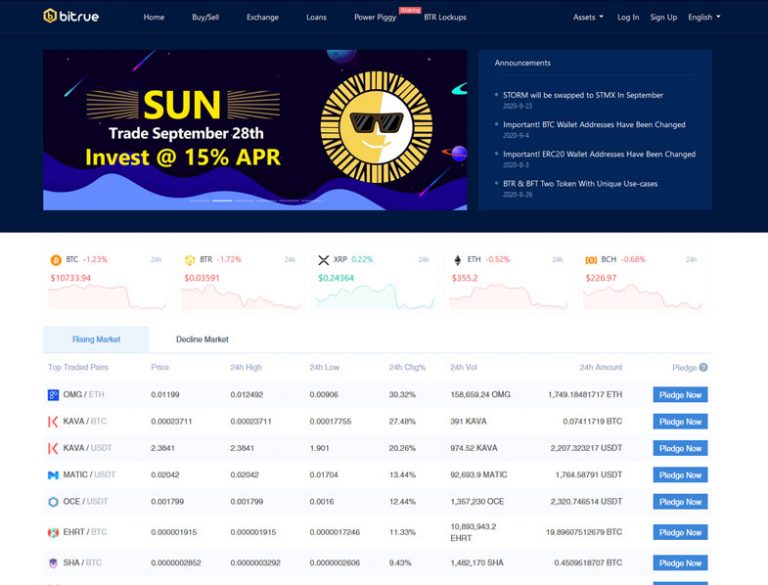
Task: Click the 24h High column header
Action: coord(246,367)
